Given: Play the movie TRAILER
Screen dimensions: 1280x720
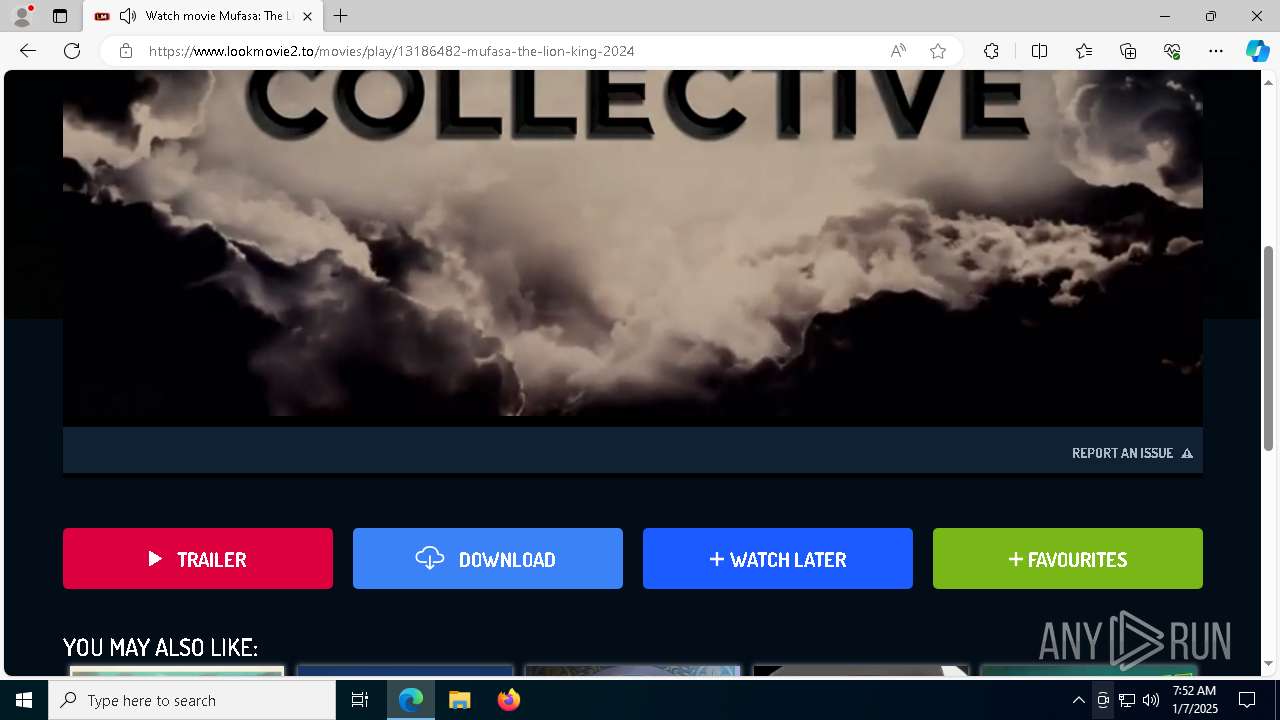Looking at the screenshot, I should 198,559.
